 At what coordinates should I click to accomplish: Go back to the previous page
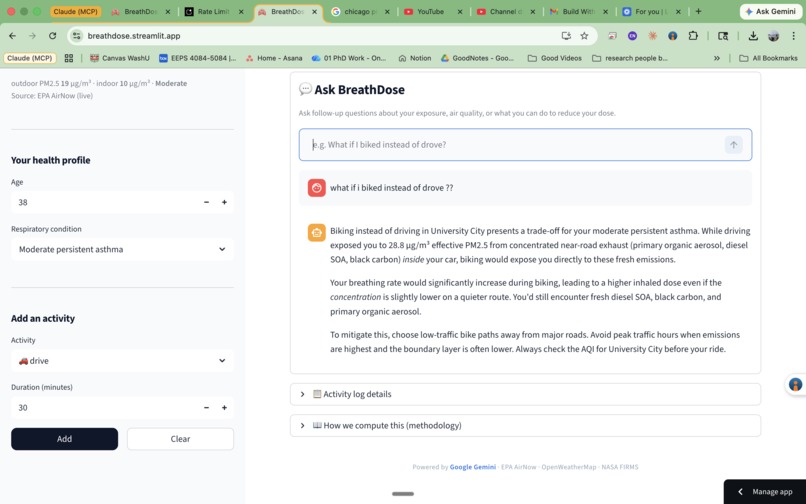[x=12, y=36]
